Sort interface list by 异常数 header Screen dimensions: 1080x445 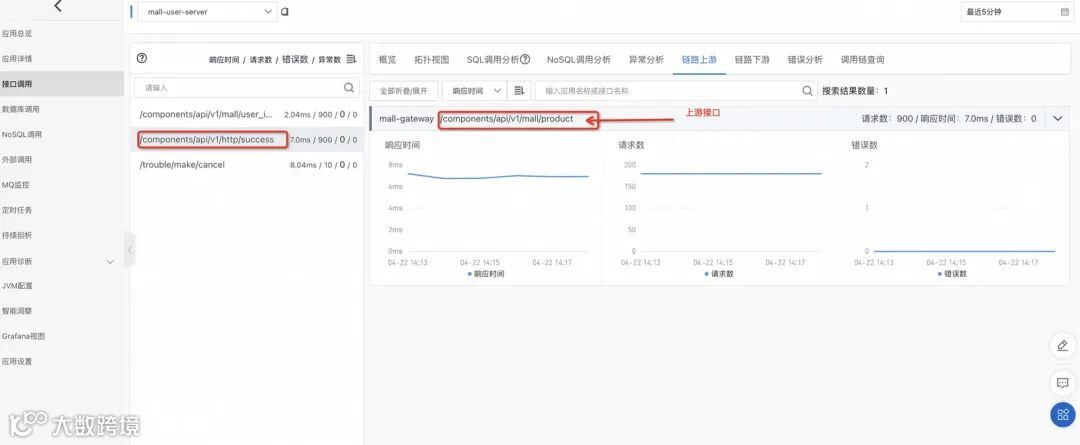click(x=329, y=60)
